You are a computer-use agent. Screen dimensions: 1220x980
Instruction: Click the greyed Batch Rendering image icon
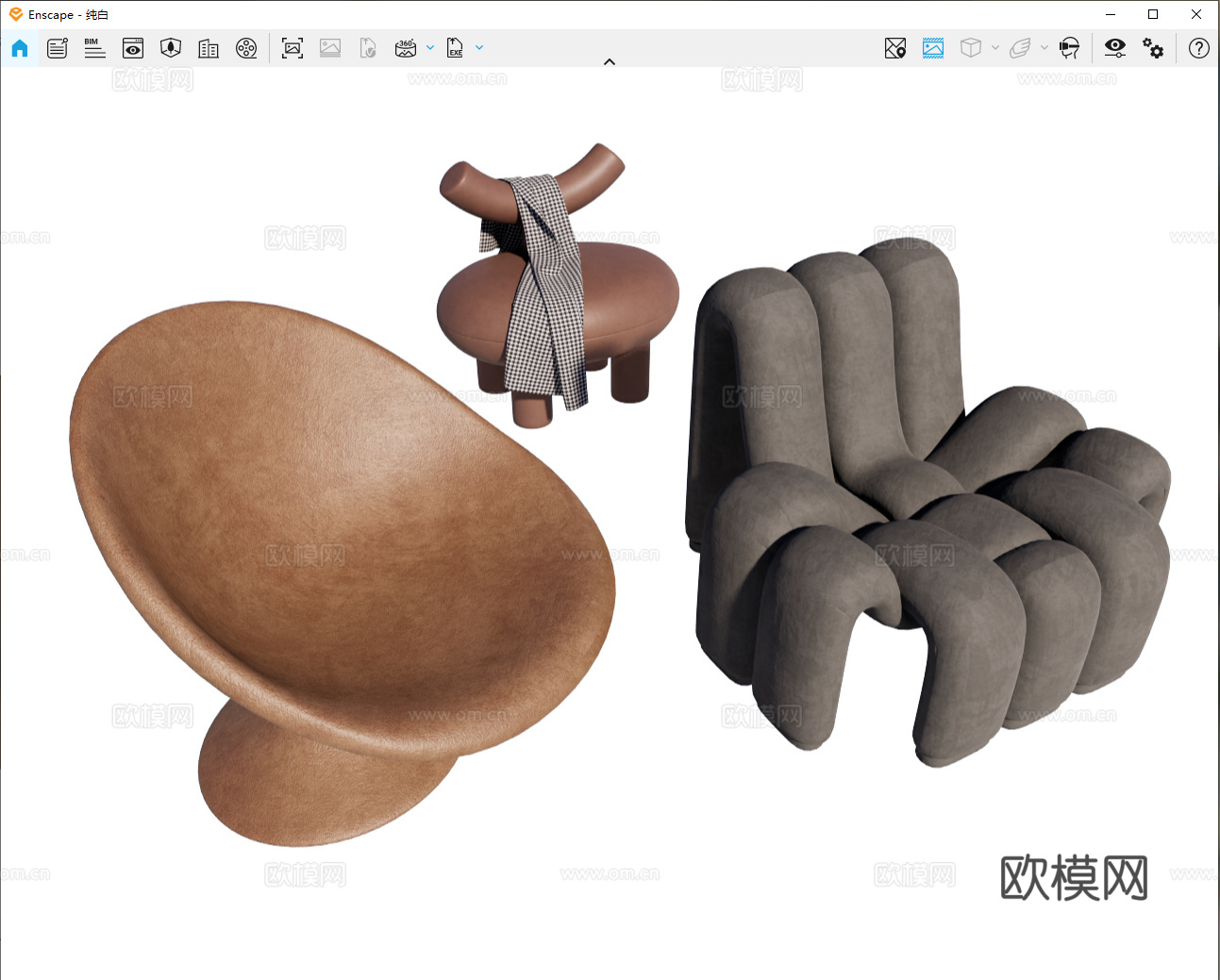(330, 48)
